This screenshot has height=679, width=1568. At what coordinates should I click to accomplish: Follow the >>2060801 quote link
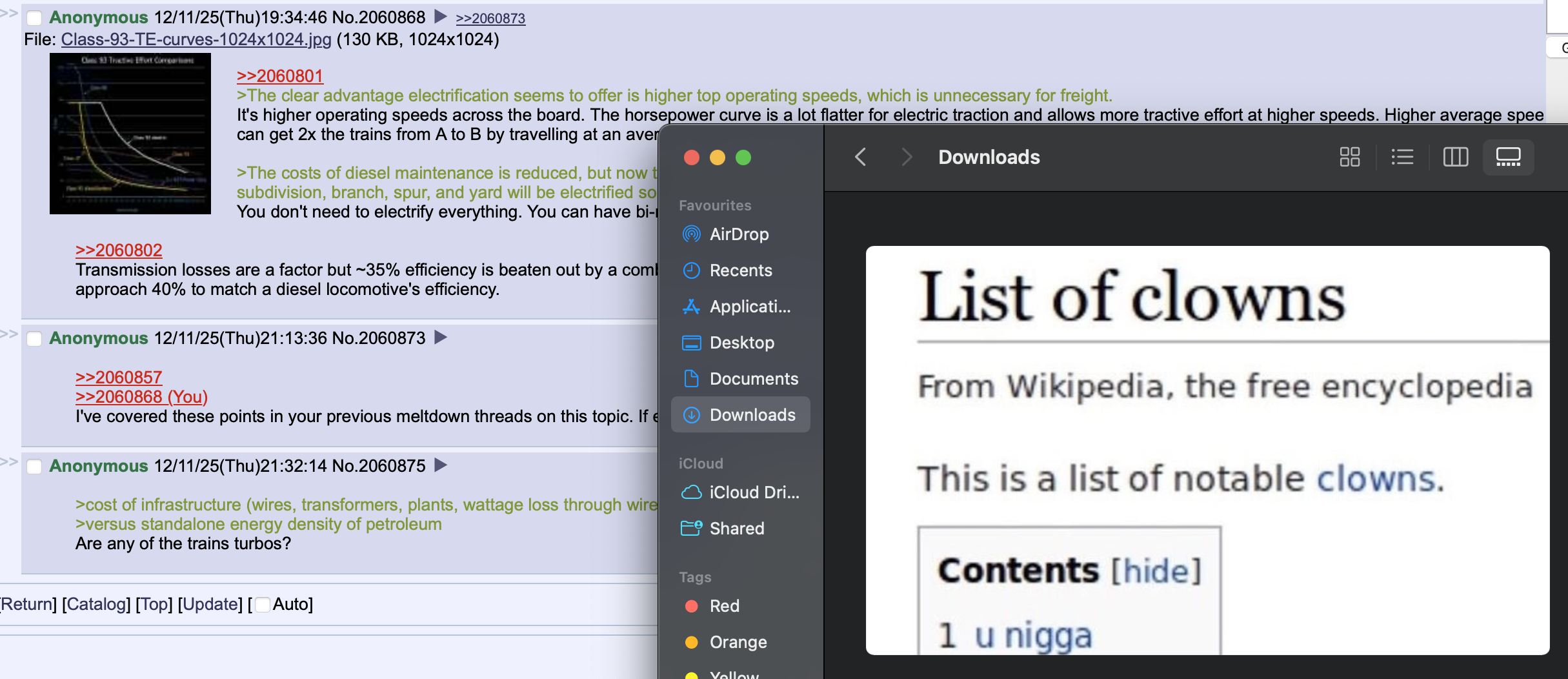(x=279, y=76)
